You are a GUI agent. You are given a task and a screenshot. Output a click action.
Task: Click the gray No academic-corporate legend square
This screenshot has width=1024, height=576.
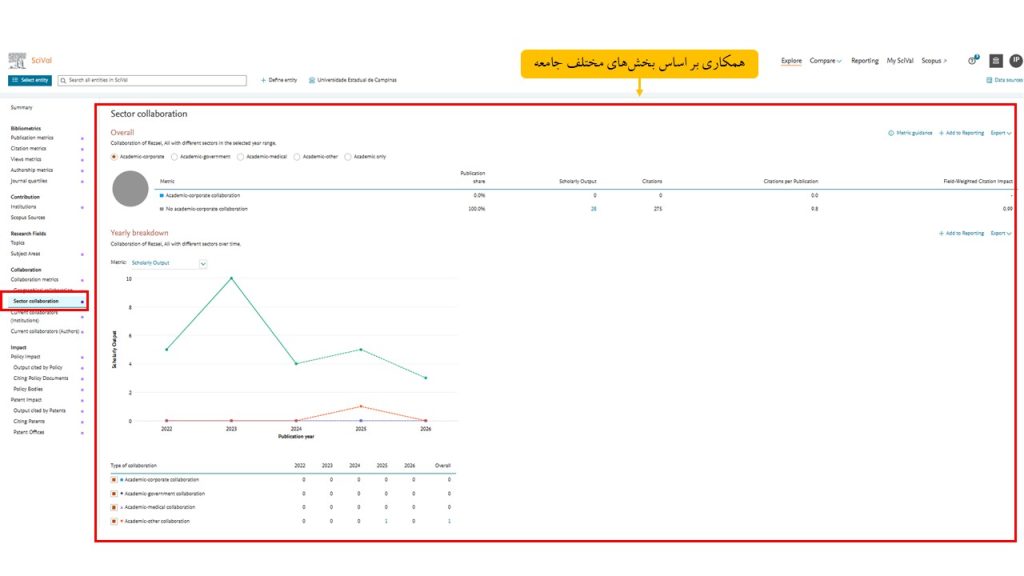click(x=161, y=209)
